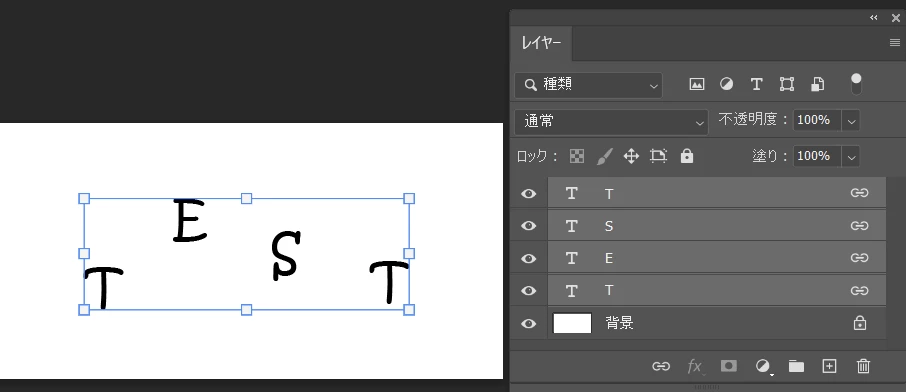This screenshot has width=906, height=392.
Task: Click the 不透明度 100% input field
Action: (817, 120)
